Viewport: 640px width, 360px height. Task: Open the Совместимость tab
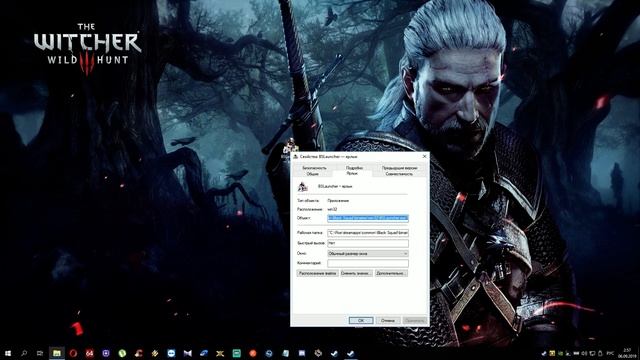pyautogui.click(x=399, y=174)
